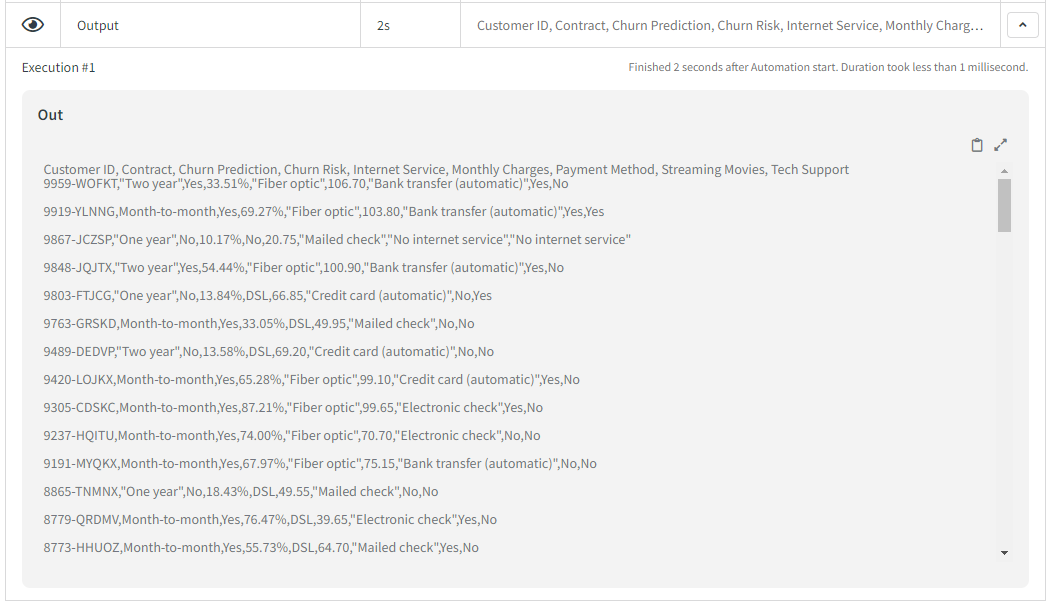Collapse the Output panel using the chevron button
Image resolution: width=1054 pixels, height=607 pixels.
click(x=1023, y=24)
